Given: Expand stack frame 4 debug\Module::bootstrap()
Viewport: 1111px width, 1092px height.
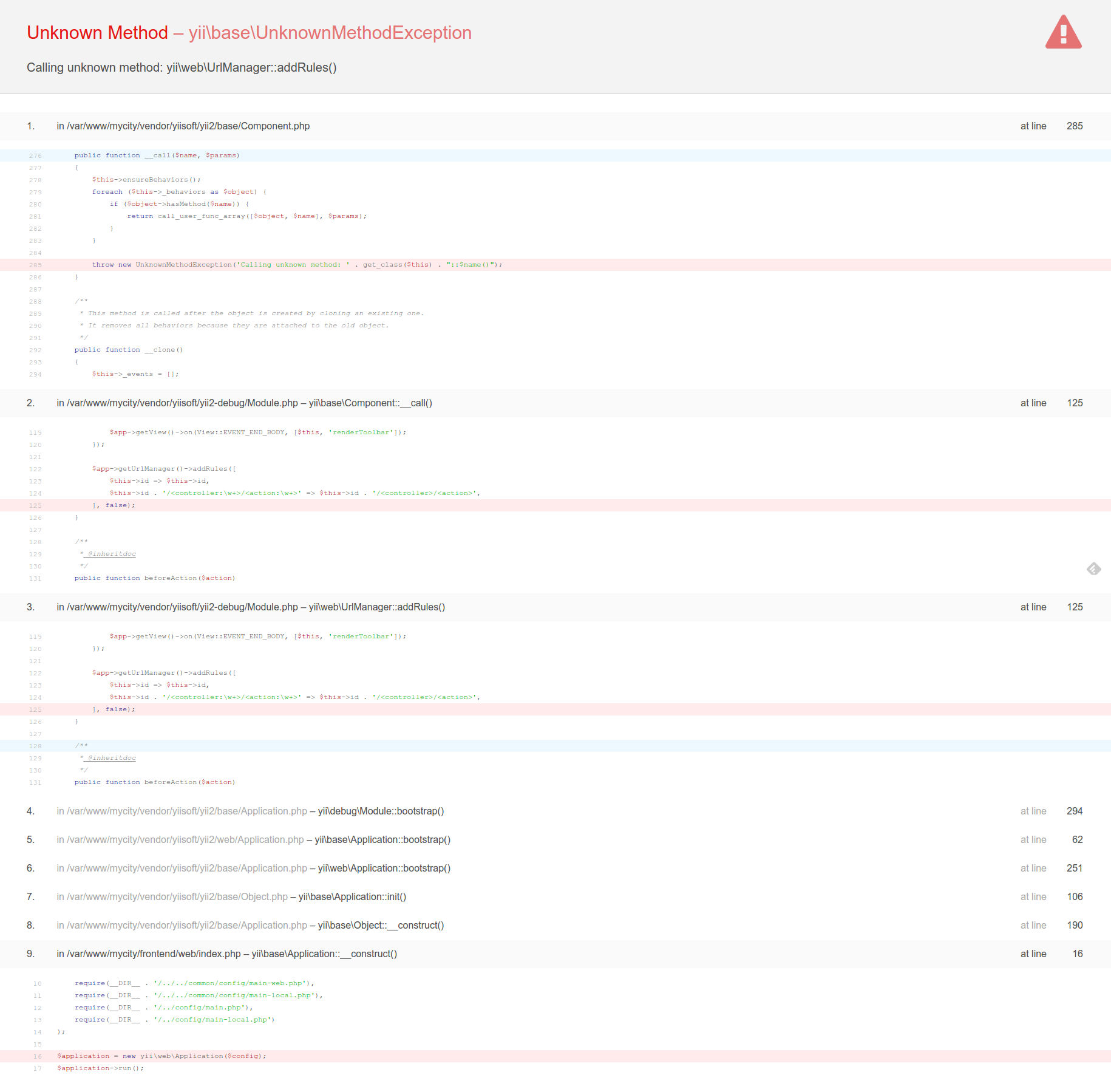Looking at the screenshot, I should [555, 811].
